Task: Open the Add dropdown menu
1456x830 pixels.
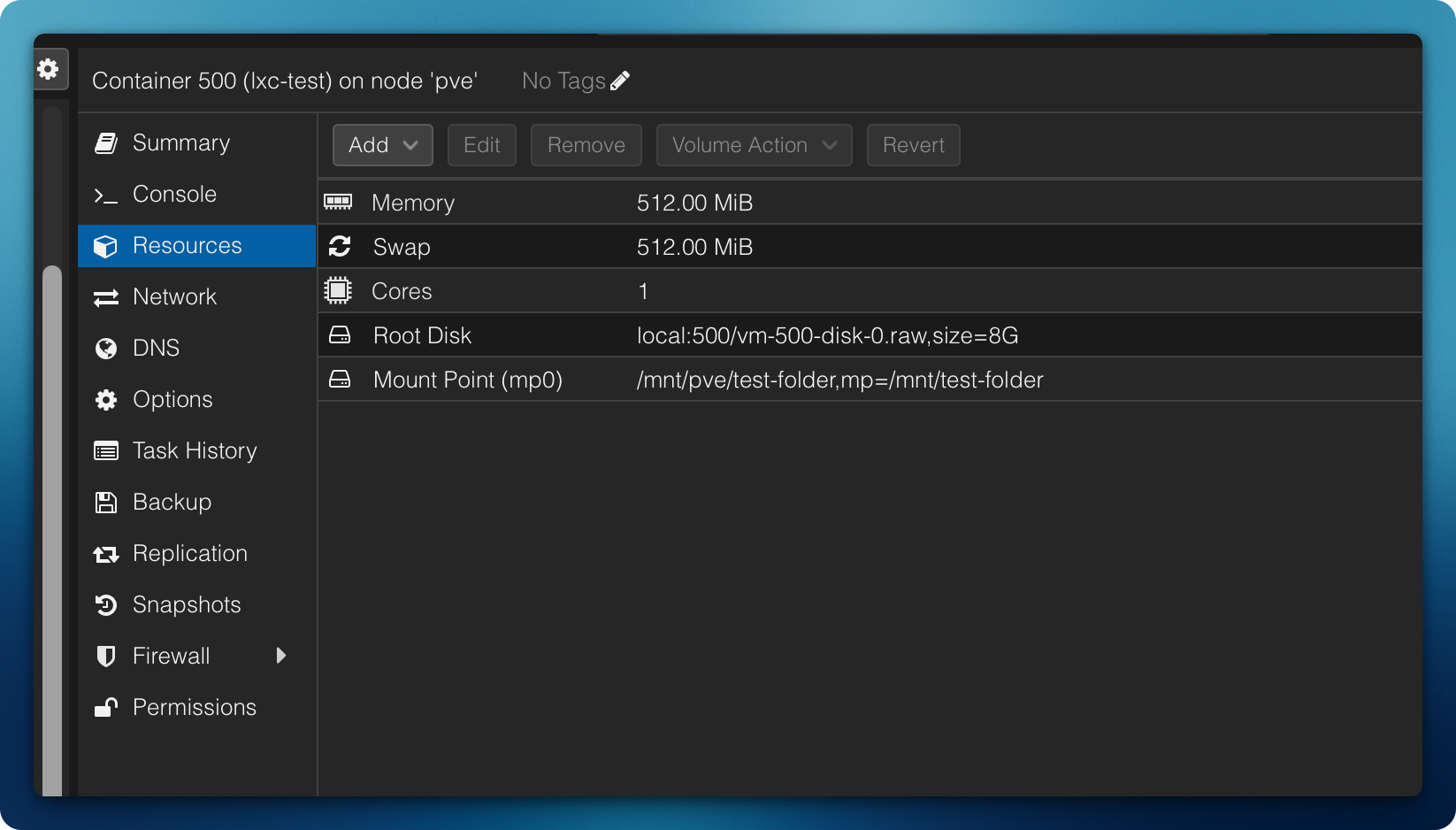Action: click(x=382, y=145)
